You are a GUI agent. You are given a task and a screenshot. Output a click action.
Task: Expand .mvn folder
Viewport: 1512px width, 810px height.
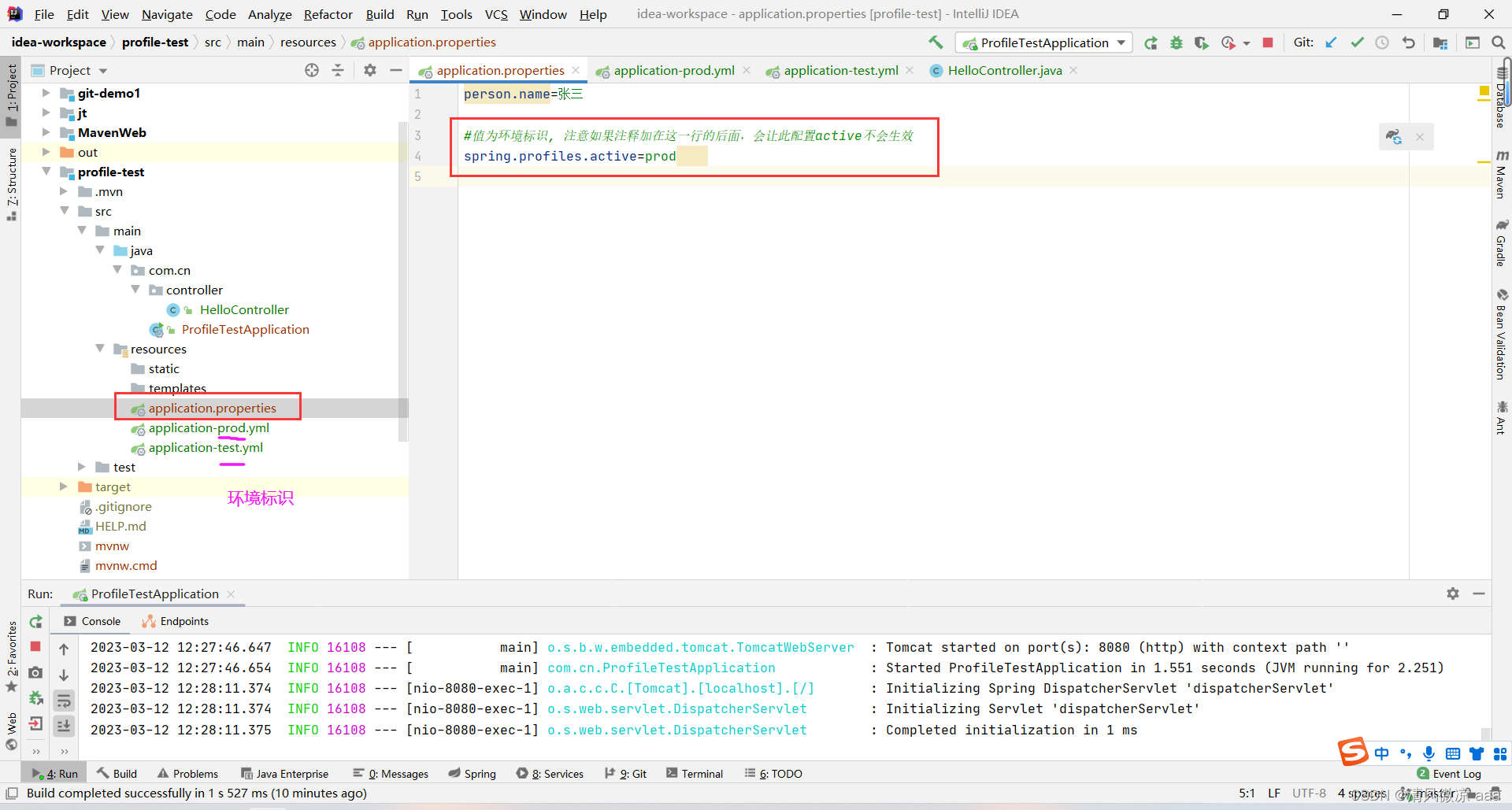pos(64,191)
